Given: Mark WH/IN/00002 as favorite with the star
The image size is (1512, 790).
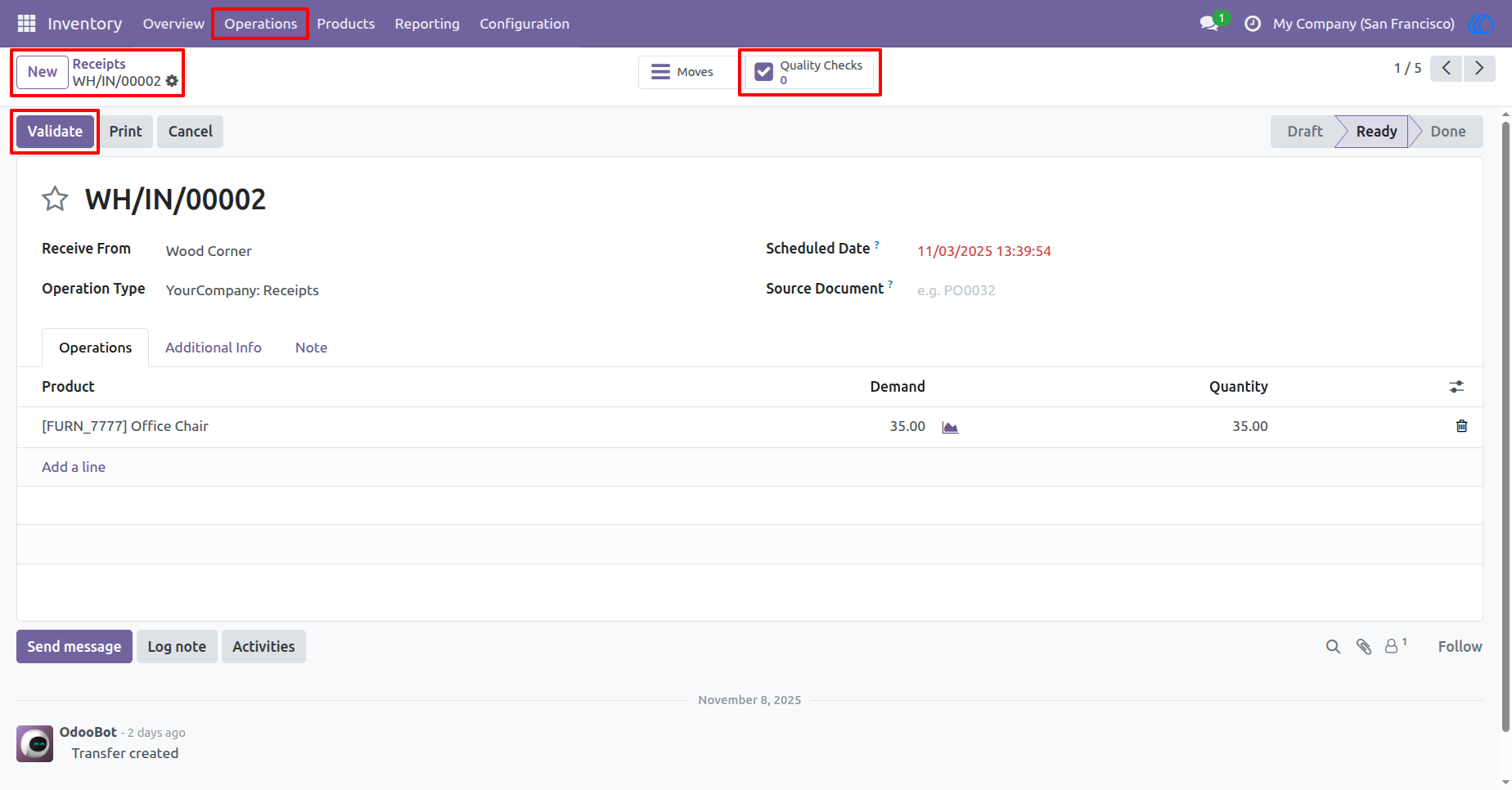Looking at the screenshot, I should tap(55, 199).
